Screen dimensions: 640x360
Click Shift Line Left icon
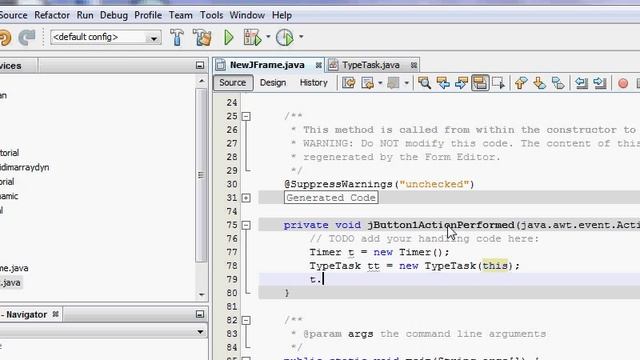click(x=581, y=83)
